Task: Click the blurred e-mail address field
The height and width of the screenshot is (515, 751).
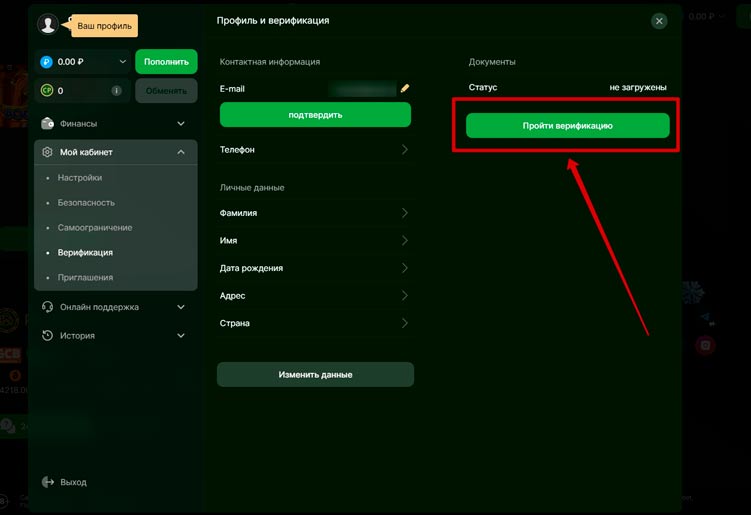Action: click(x=363, y=89)
